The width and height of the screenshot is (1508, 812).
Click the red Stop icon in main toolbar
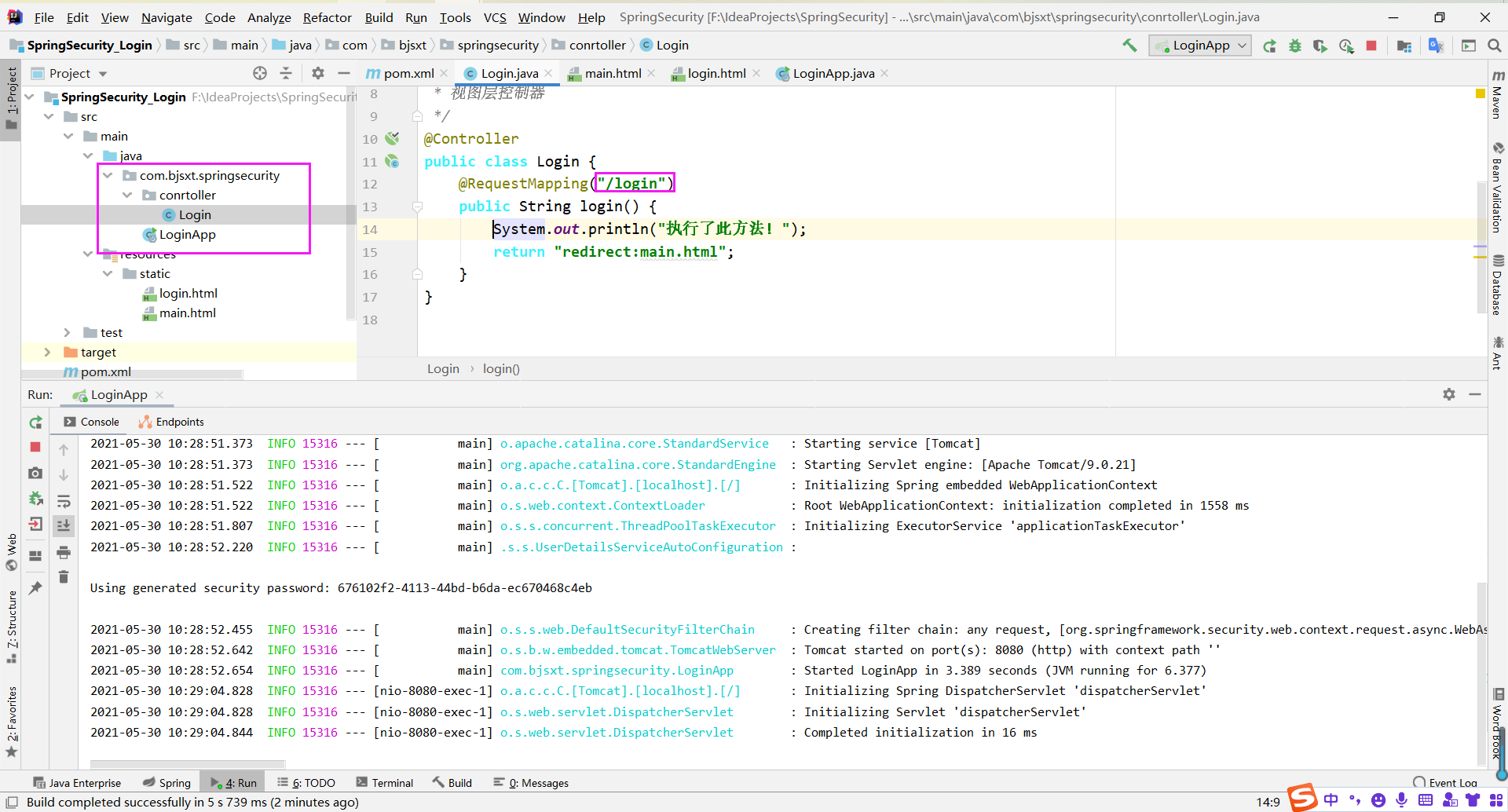pyautogui.click(x=1371, y=46)
